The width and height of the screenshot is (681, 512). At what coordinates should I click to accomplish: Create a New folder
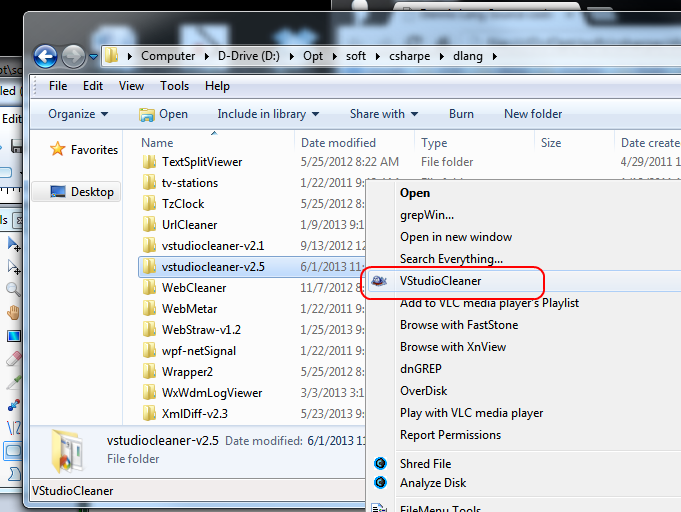[x=533, y=114]
